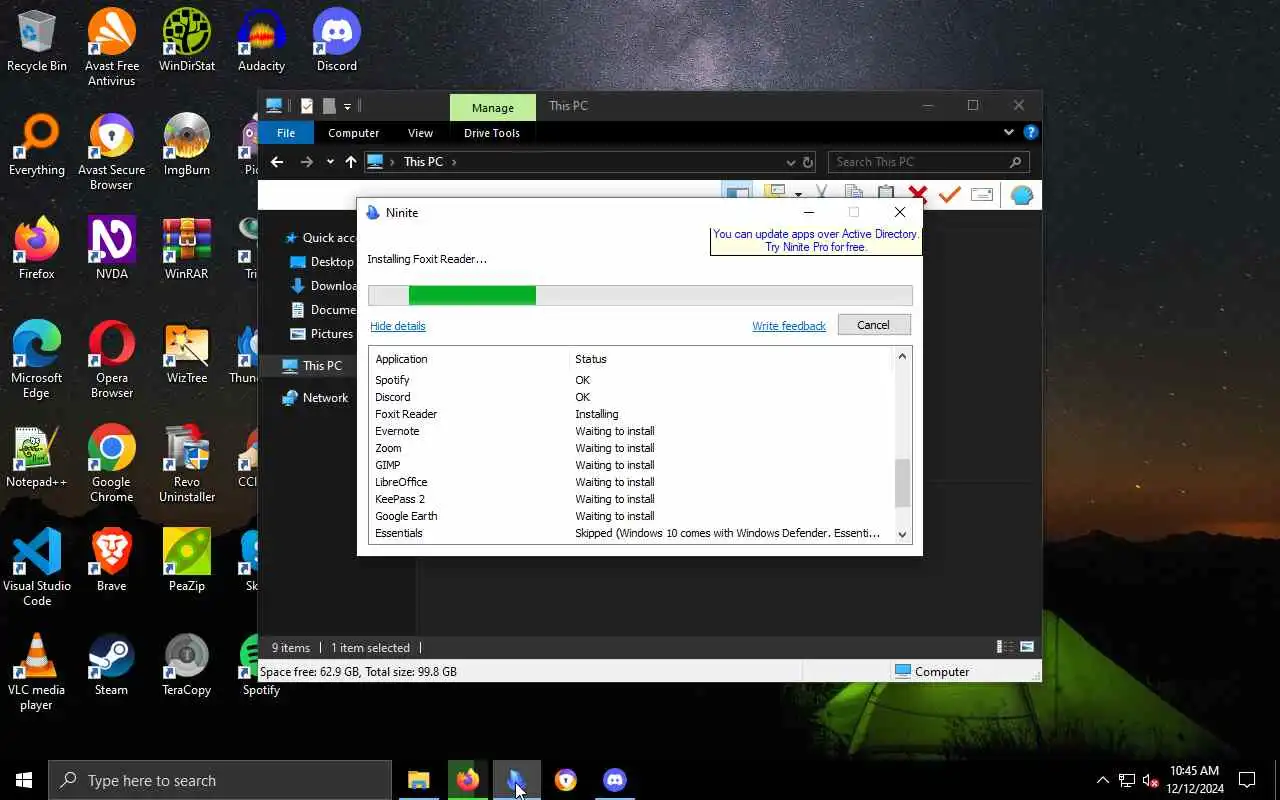
Task: Open WinDirStat desktop shortcut
Action: click(x=187, y=41)
